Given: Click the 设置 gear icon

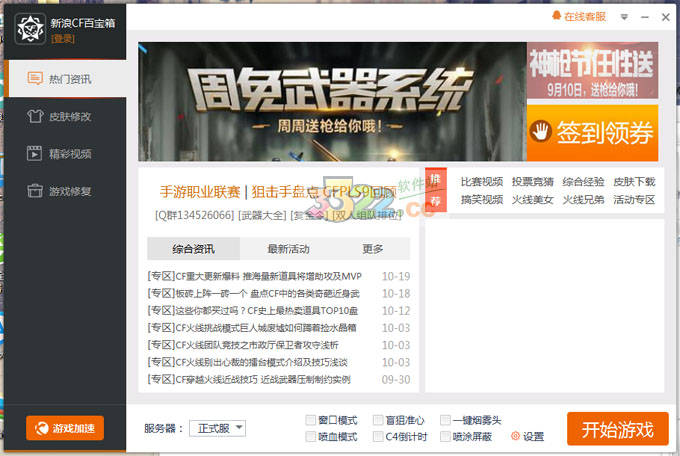Looking at the screenshot, I should pos(516,436).
